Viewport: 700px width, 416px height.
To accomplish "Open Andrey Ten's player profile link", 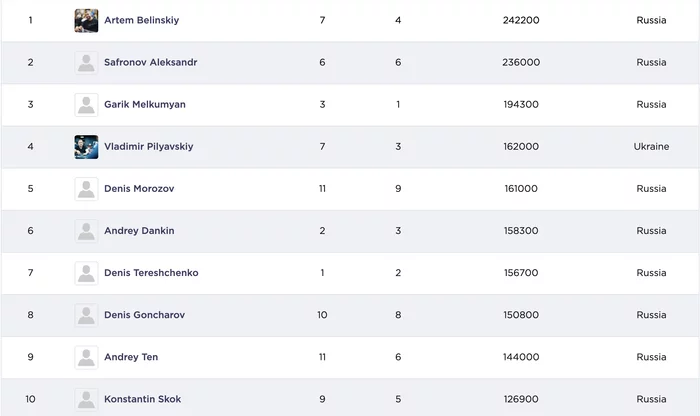I will [131, 357].
